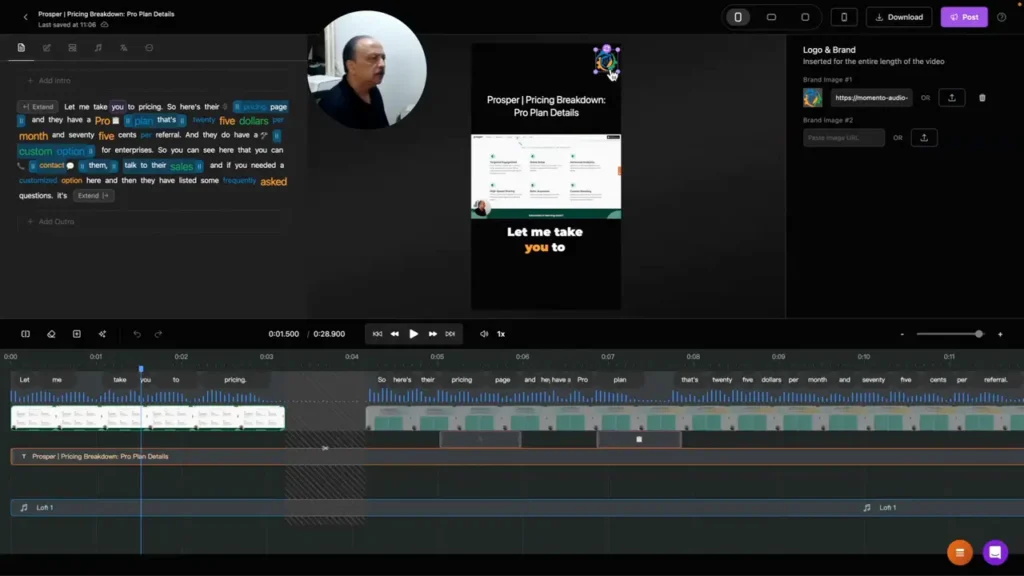The height and width of the screenshot is (576, 1024).
Task: Rewind the playback
Action: [x=394, y=334]
